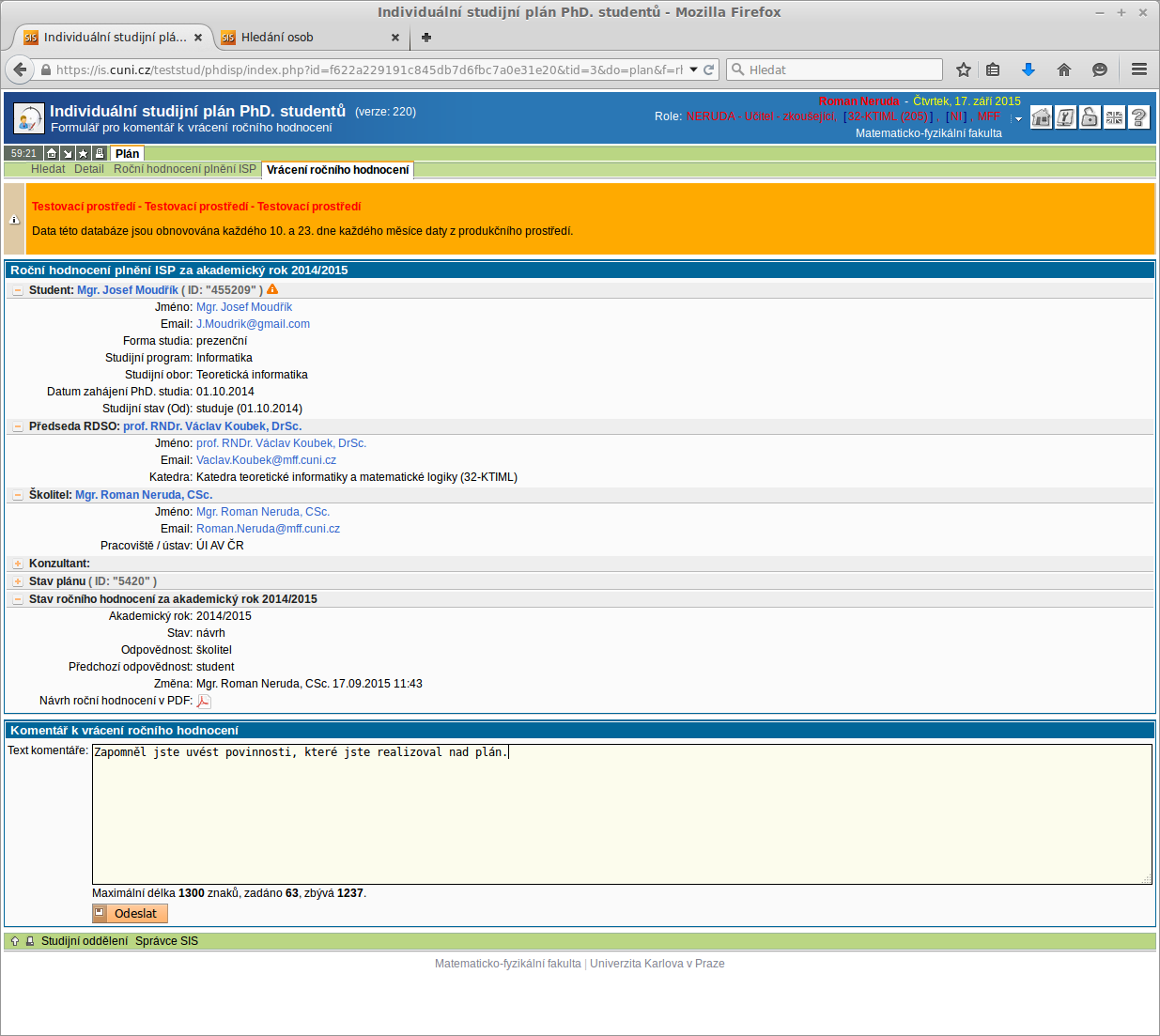Submit the comment with Odeslat button
Viewport: 1160px width, 1036px height.
click(x=130, y=913)
